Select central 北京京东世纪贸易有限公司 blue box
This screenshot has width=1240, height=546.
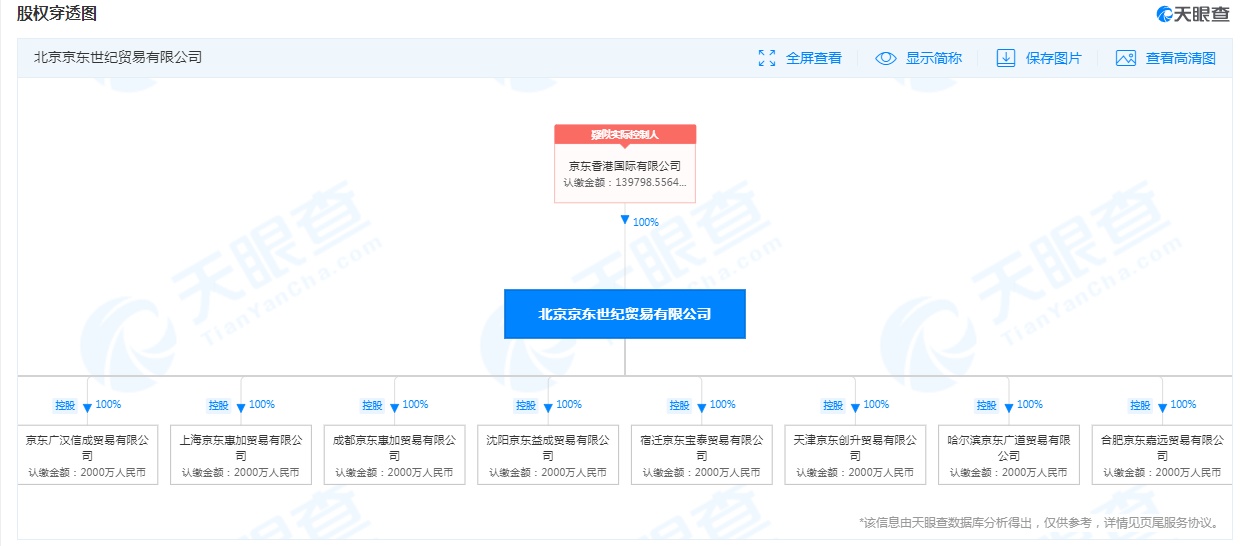(625, 314)
